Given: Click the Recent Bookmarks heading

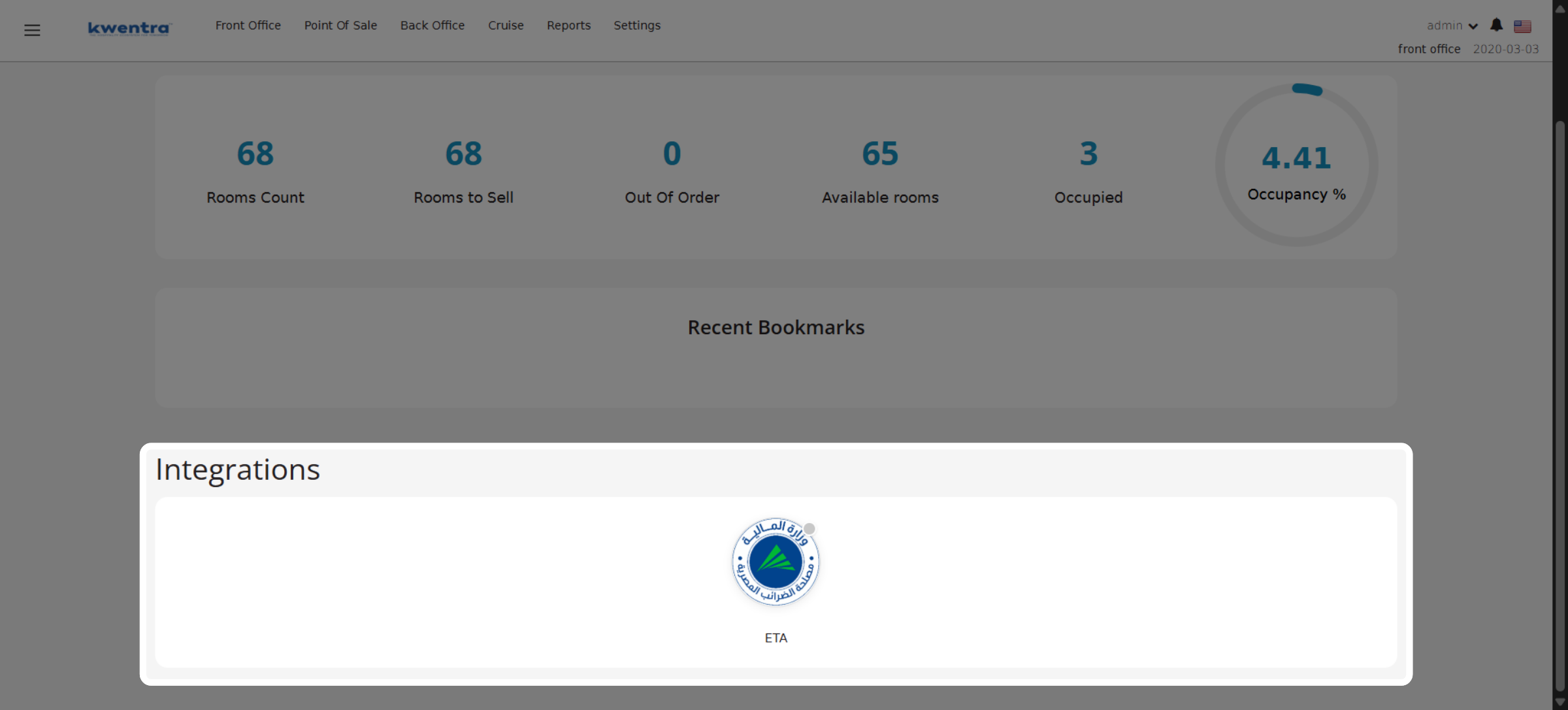Looking at the screenshot, I should click(776, 328).
